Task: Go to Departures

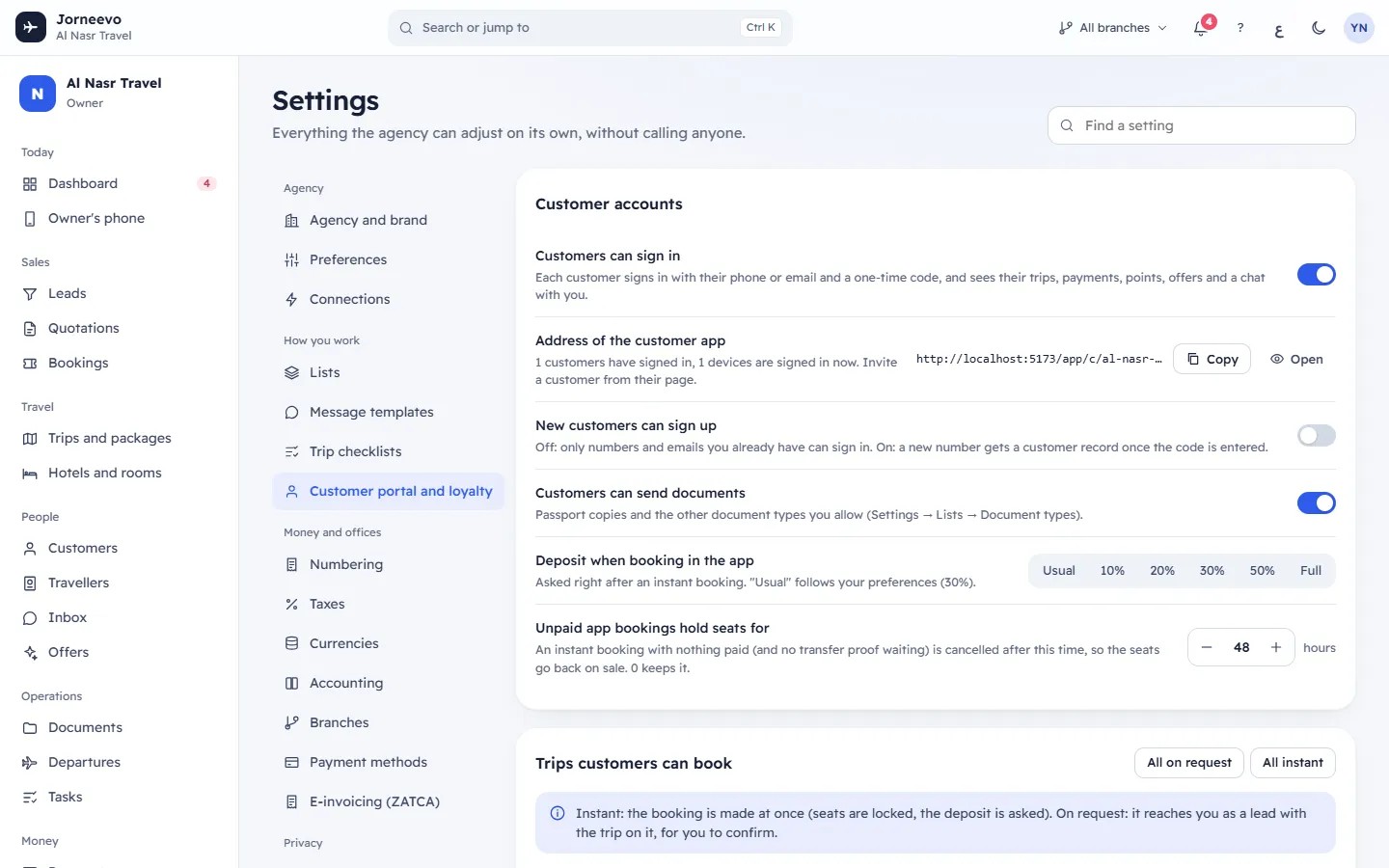Action: [119, 762]
